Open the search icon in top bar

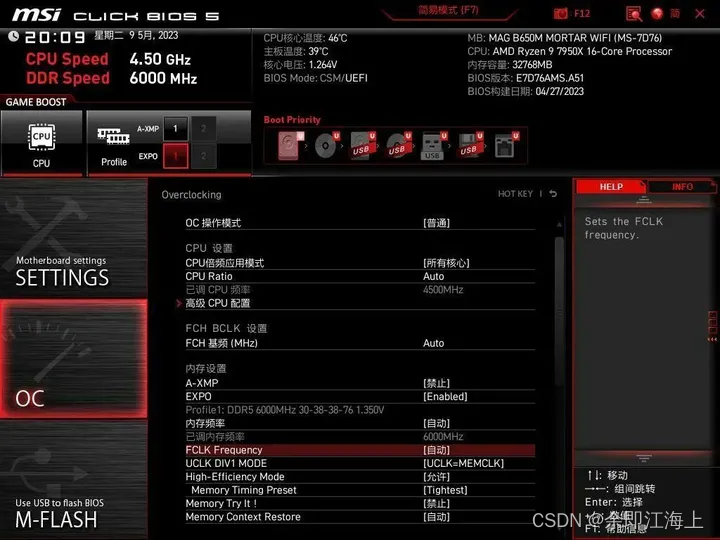coord(634,14)
